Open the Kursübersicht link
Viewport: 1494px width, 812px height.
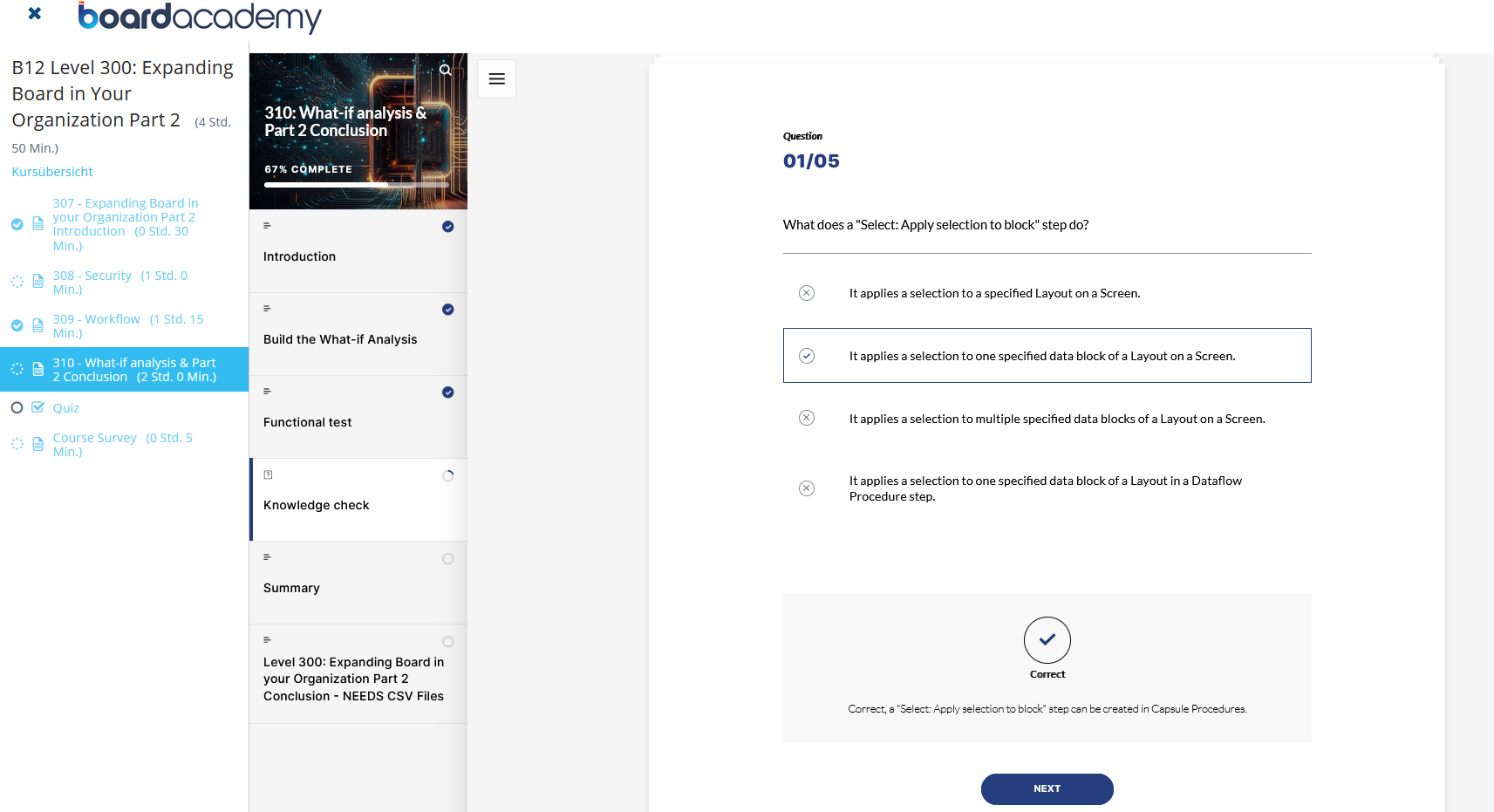coord(52,172)
